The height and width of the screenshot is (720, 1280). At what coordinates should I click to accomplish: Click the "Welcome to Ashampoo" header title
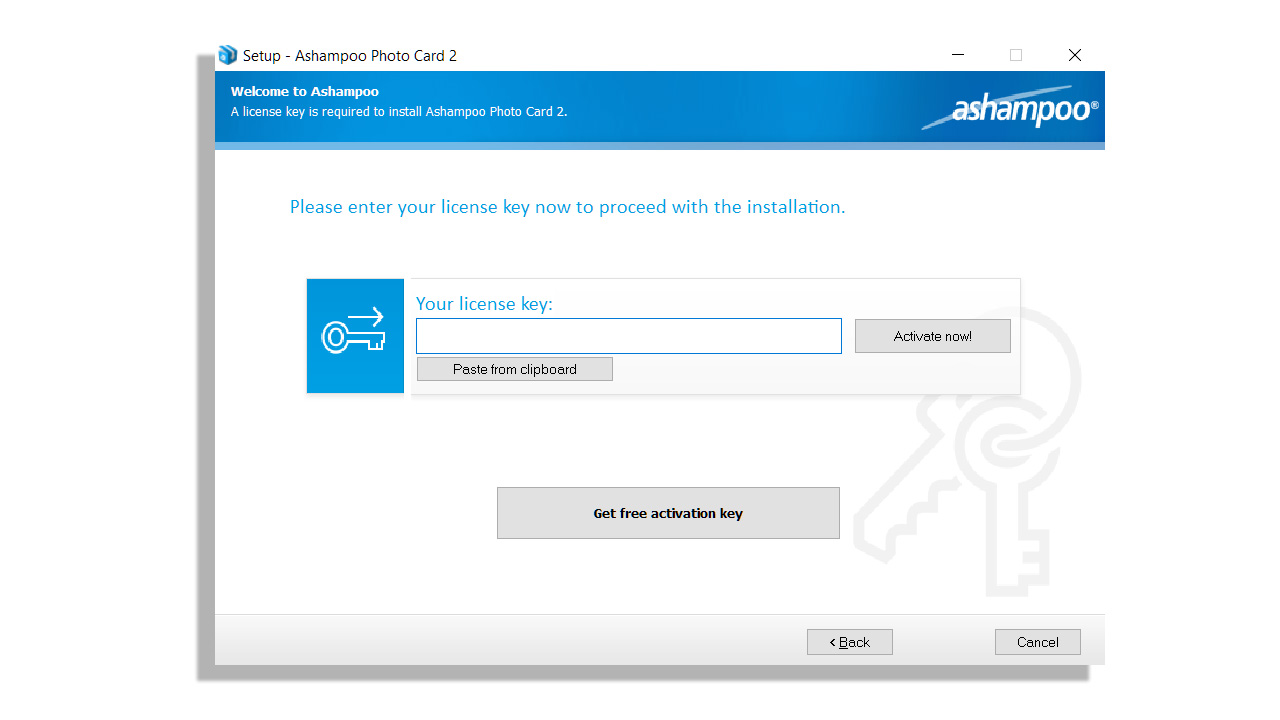[305, 92]
